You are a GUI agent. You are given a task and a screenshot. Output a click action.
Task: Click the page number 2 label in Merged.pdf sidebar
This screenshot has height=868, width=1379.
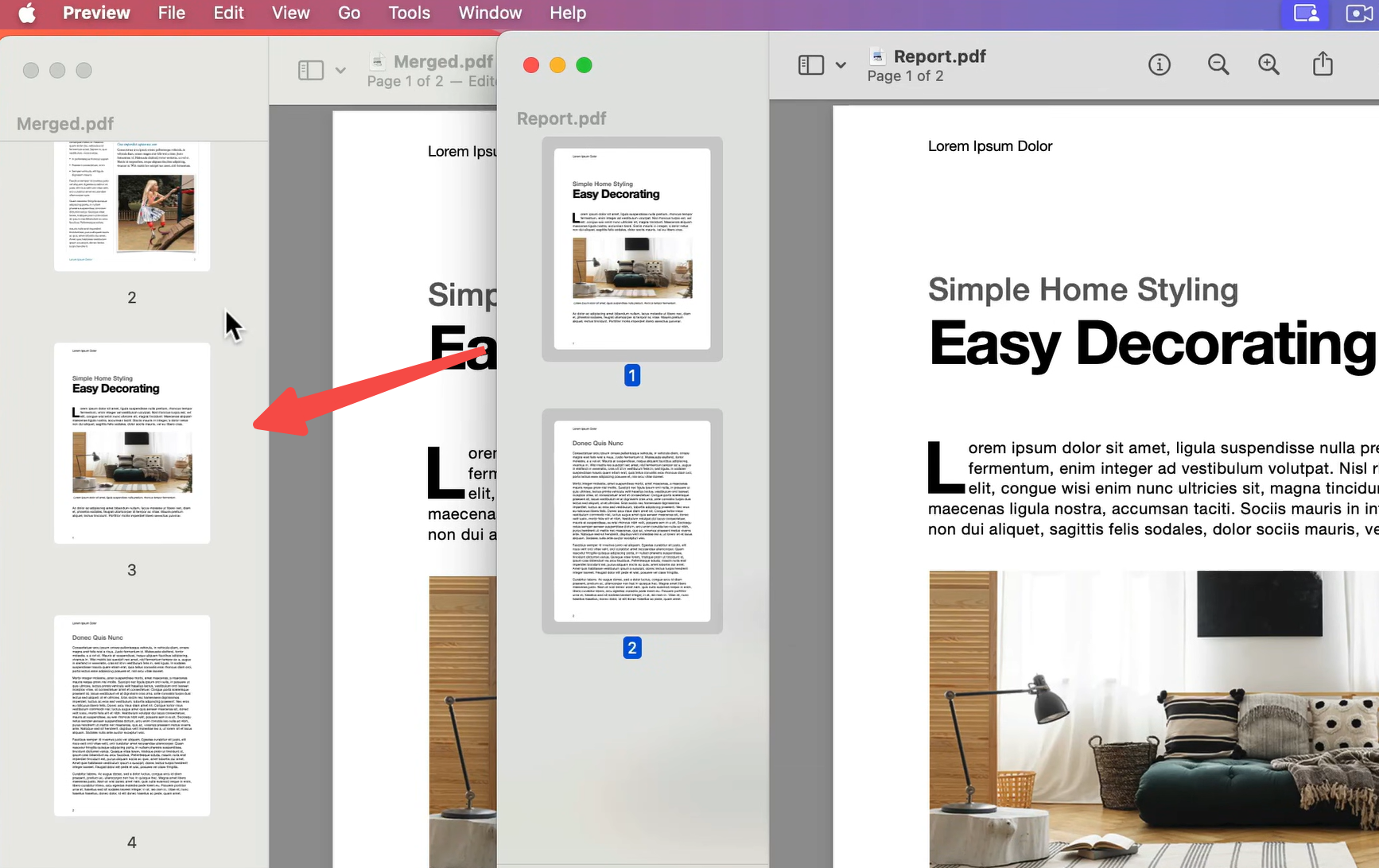point(132,297)
